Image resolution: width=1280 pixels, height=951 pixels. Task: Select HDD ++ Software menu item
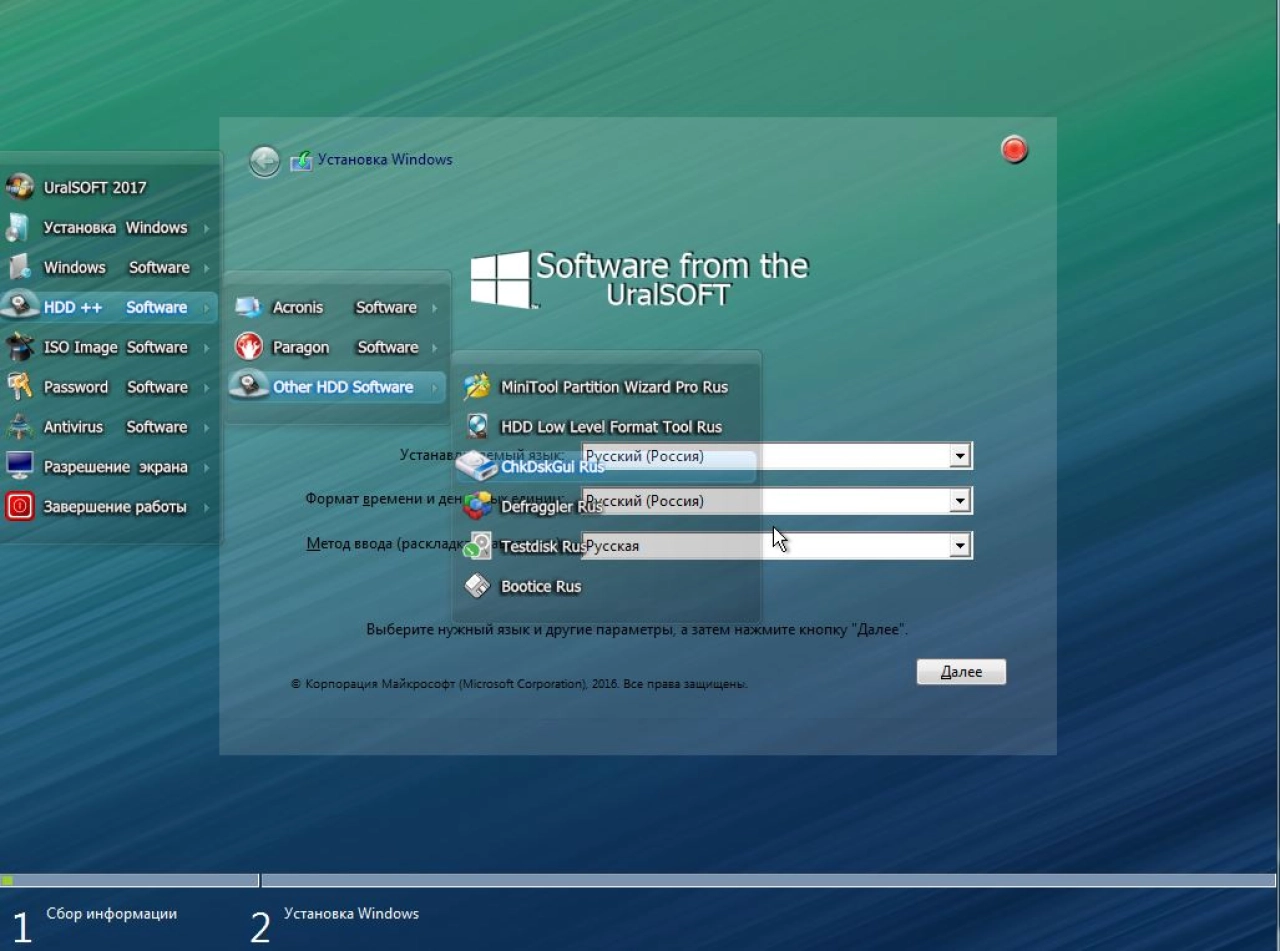coord(110,307)
